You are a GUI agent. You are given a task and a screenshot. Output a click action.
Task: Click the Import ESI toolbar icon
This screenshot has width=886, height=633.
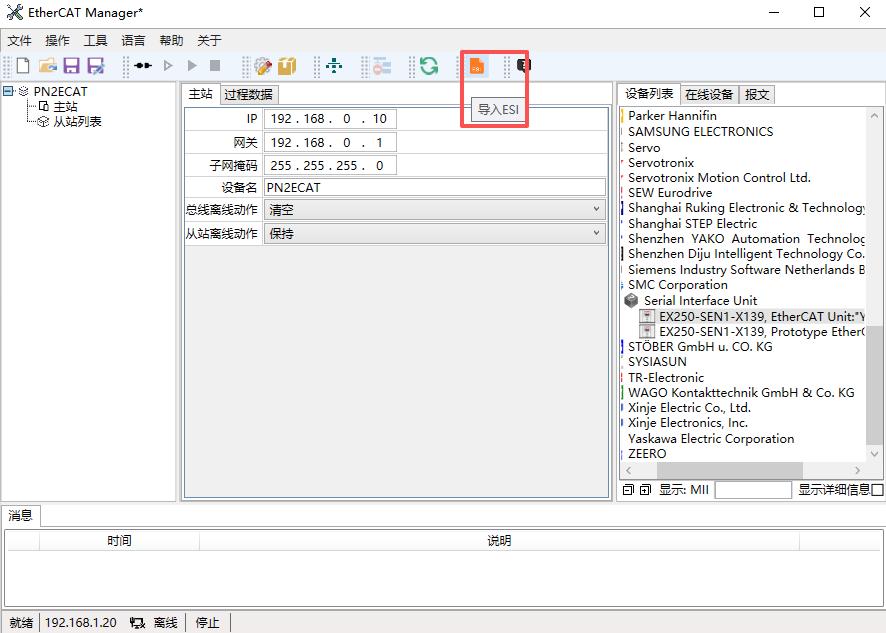tap(477, 66)
